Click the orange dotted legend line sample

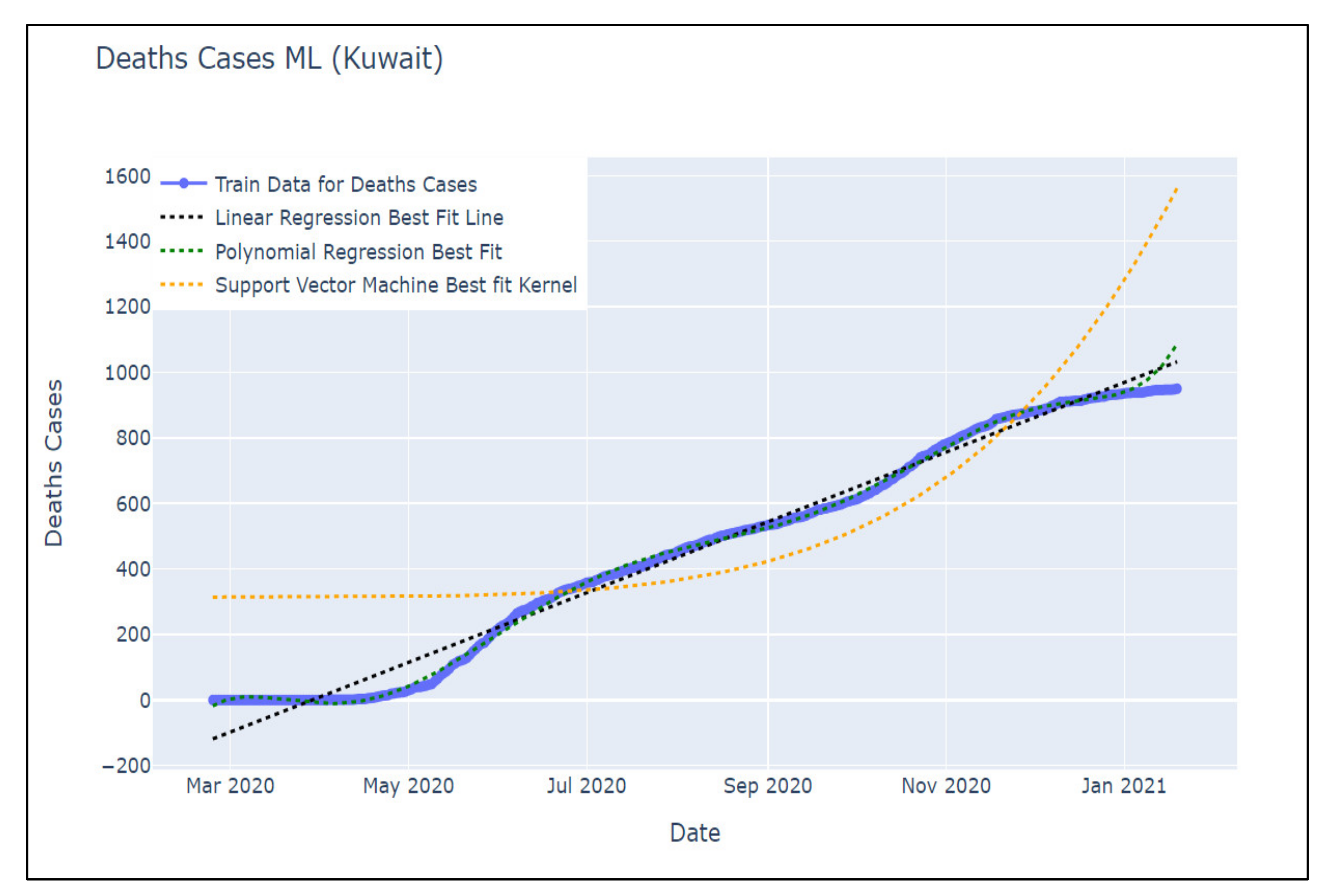click(x=182, y=285)
